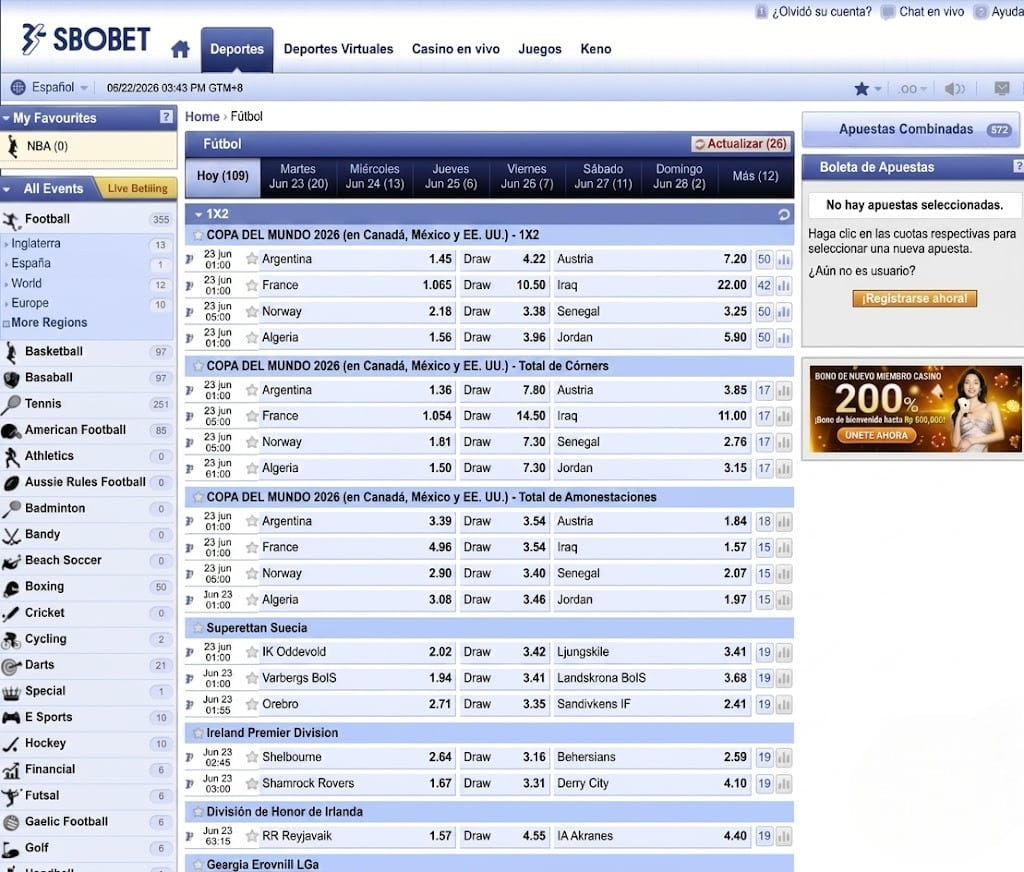Collapse the All Events panel

pyautogui.click(x=6, y=189)
